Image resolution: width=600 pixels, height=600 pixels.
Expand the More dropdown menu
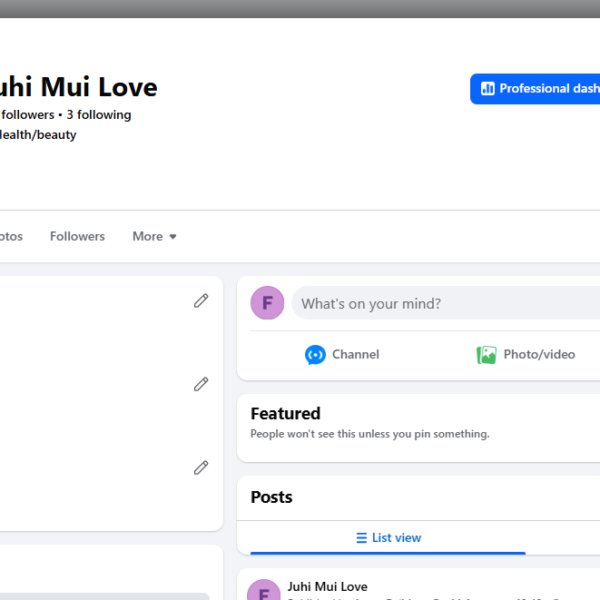(x=154, y=236)
